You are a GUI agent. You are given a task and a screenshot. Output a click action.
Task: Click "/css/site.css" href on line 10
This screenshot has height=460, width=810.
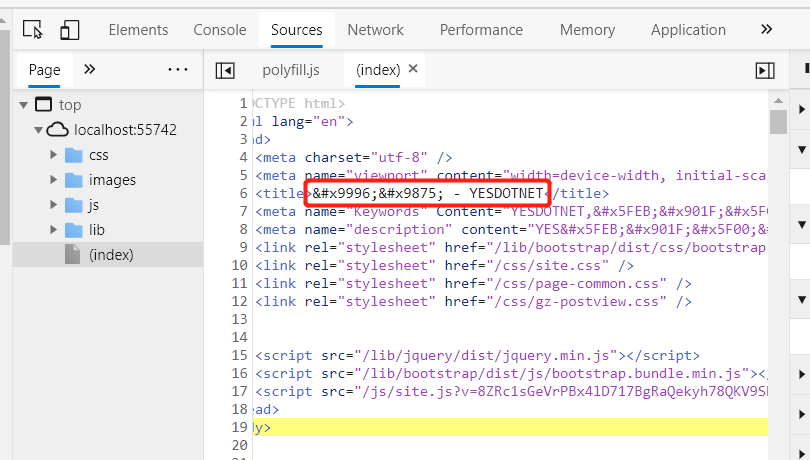[552, 266]
